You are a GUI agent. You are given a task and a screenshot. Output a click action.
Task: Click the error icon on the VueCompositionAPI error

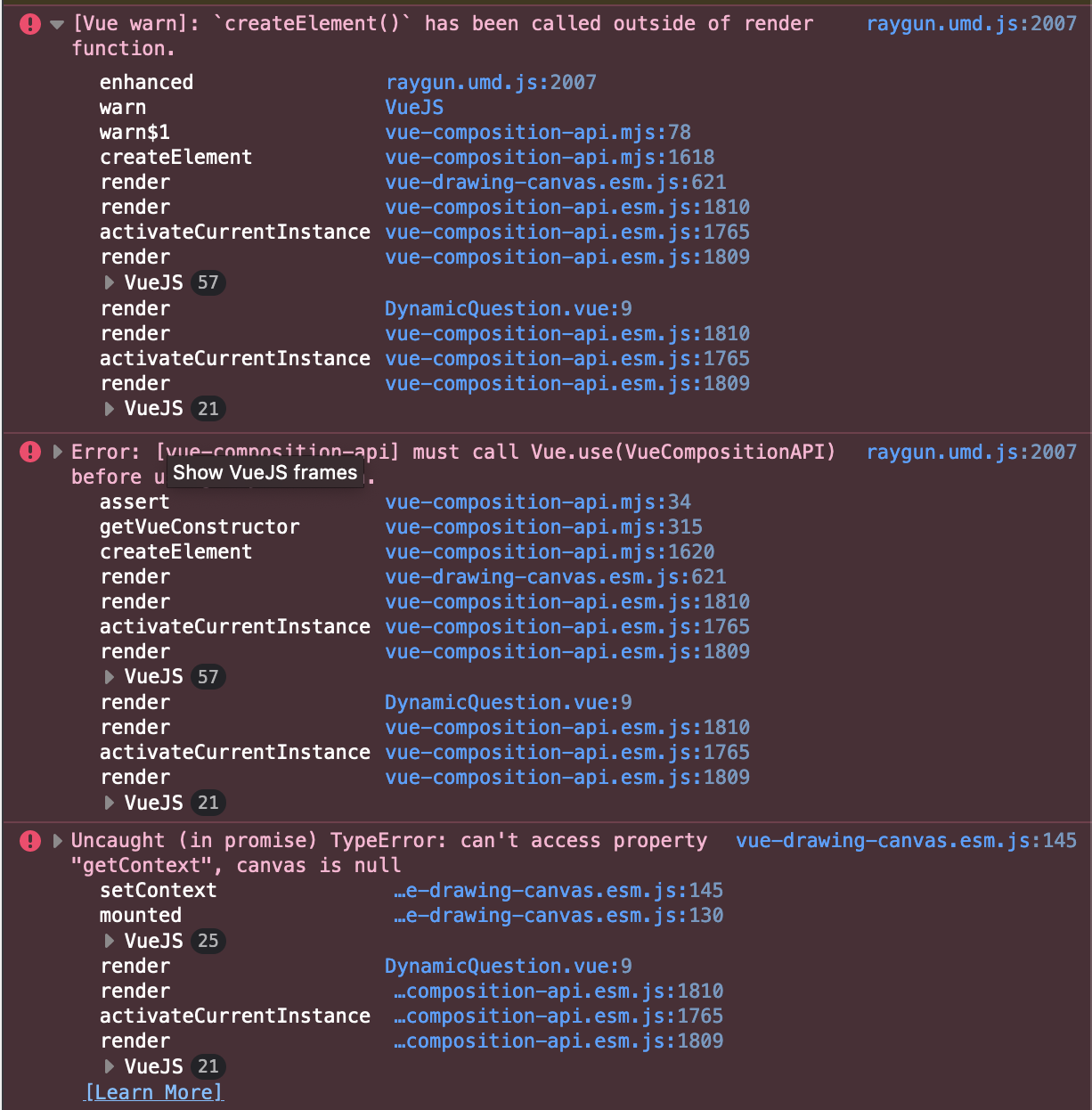coord(29,453)
